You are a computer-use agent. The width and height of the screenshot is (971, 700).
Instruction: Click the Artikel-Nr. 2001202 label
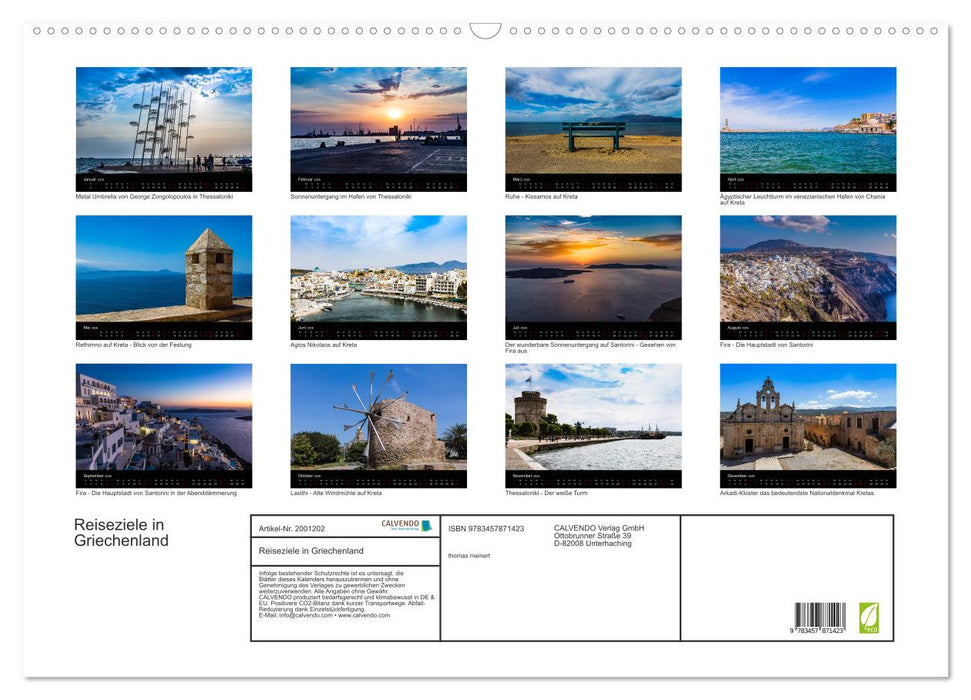click(x=291, y=528)
